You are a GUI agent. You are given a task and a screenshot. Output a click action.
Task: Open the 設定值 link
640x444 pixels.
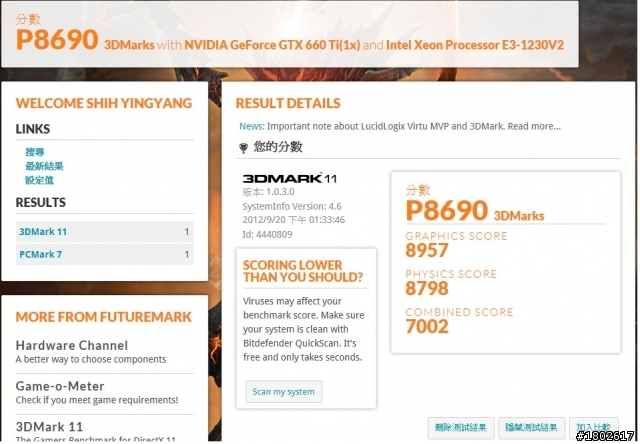[39, 180]
